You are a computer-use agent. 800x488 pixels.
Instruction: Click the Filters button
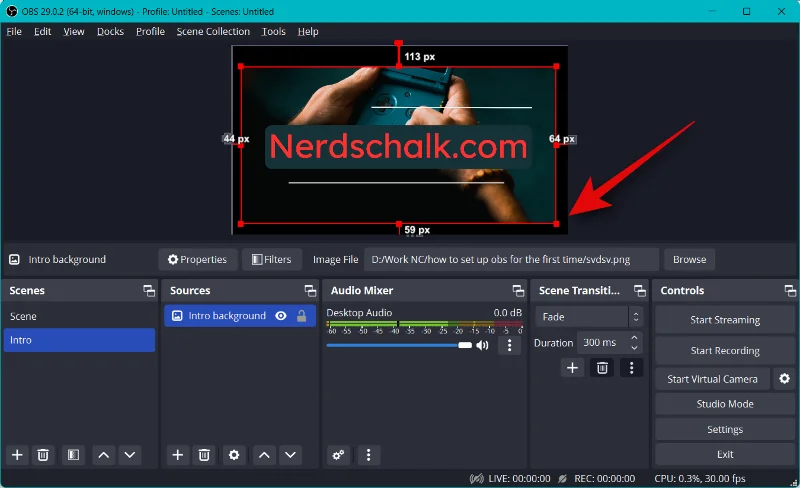tap(272, 259)
